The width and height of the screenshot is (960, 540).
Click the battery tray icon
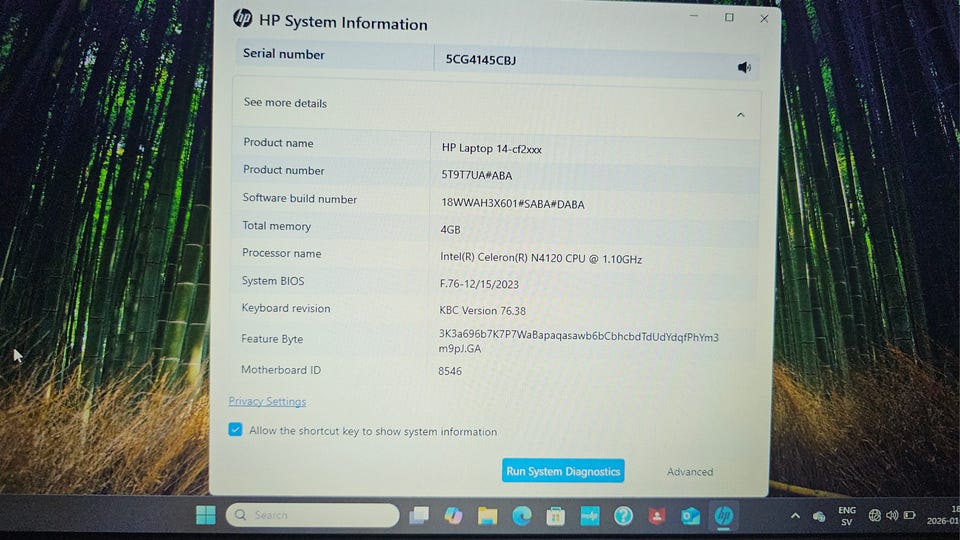click(x=910, y=516)
